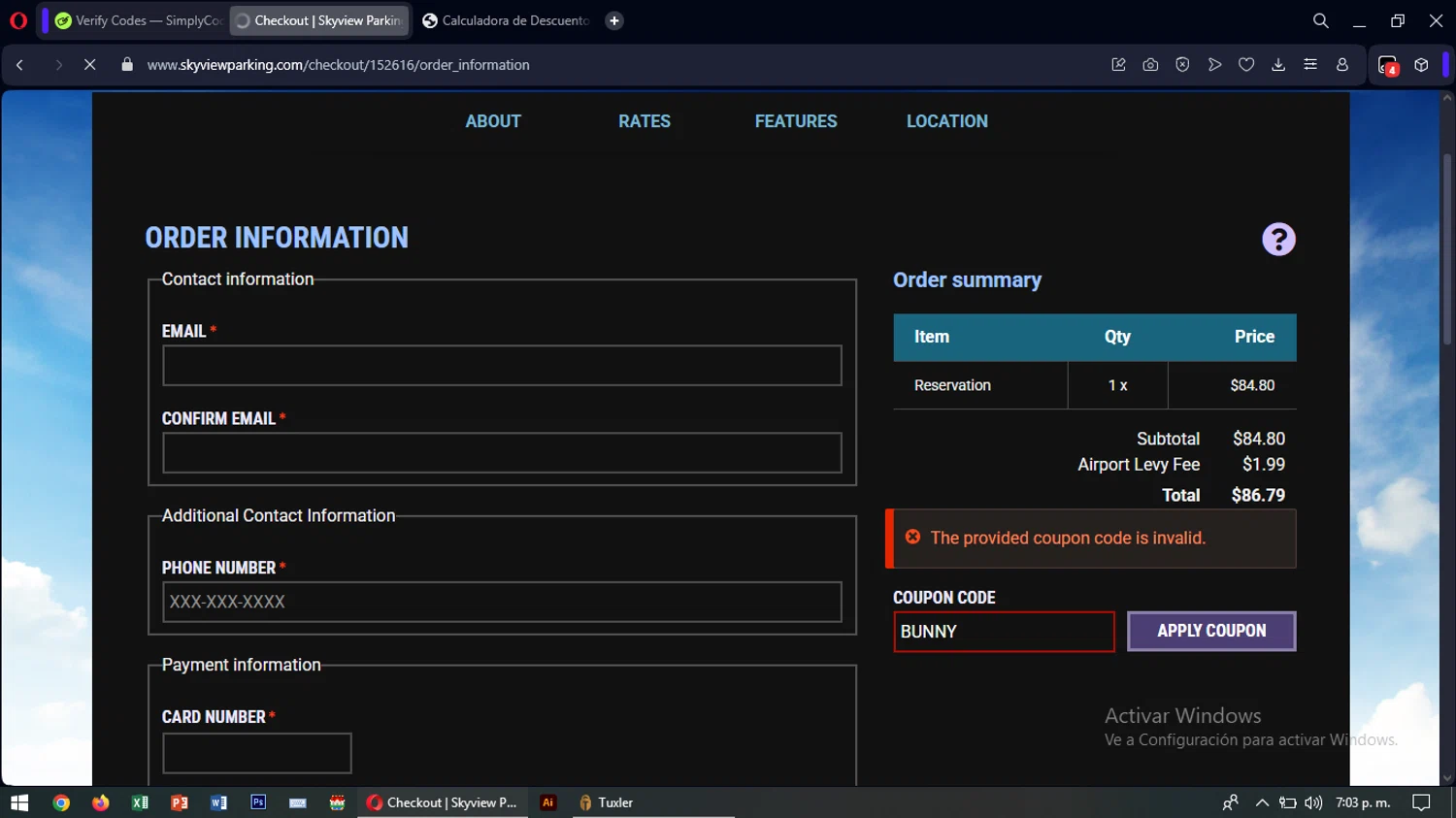Click the invalid coupon error icon
Image resolution: width=1456 pixels, height=818 pixels.
[x=912, y=537]
